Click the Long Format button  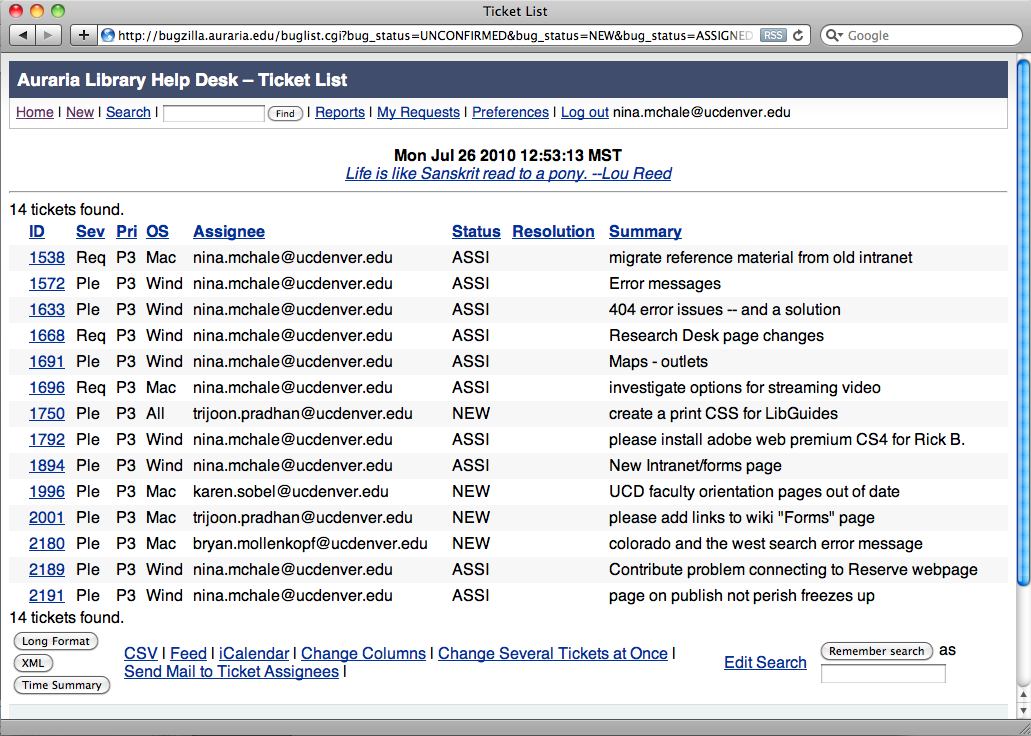coord(56,641)
